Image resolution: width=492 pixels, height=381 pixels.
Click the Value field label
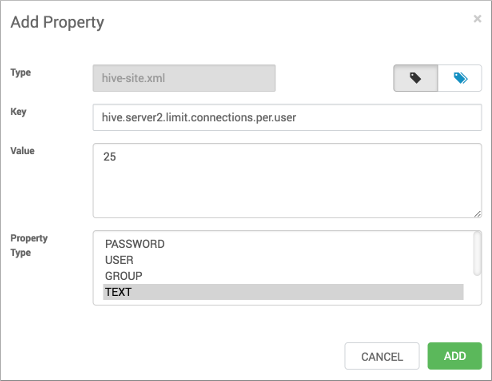[22, 151]
